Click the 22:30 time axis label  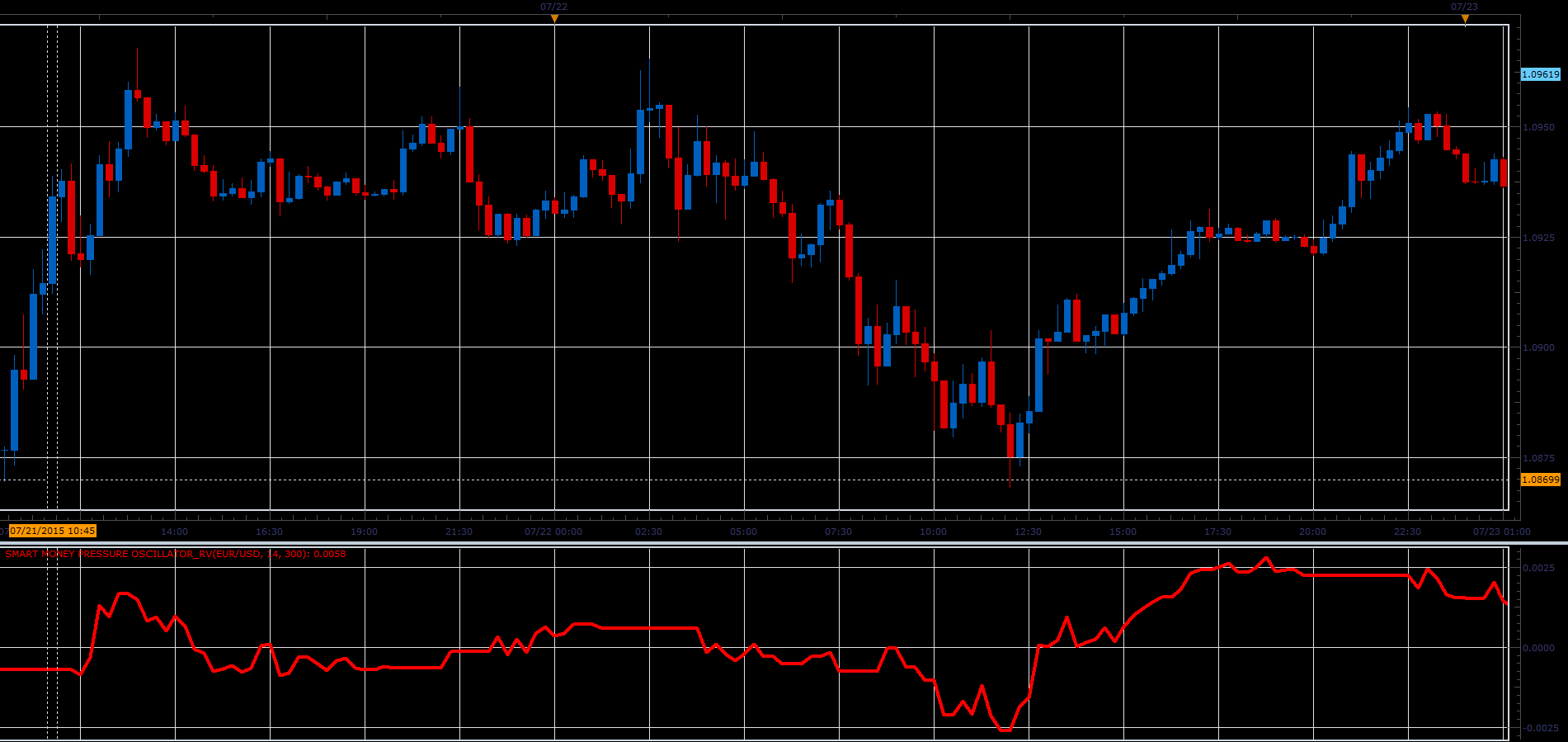pos(1408,532)
